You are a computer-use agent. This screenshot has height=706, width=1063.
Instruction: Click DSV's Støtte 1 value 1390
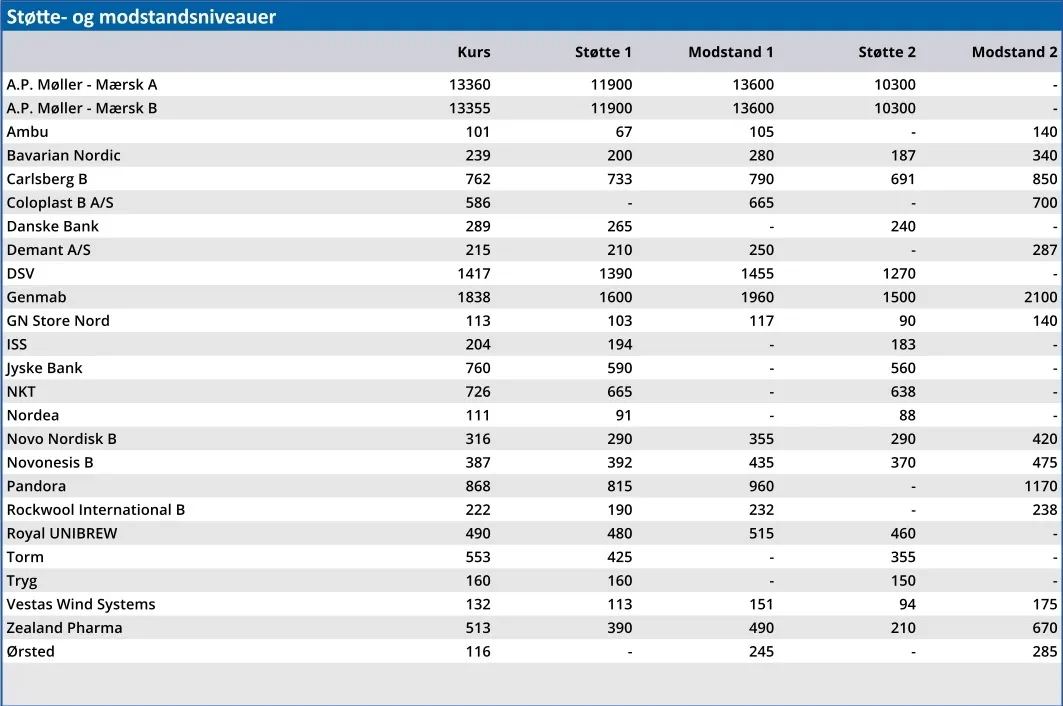pos(611,273)
